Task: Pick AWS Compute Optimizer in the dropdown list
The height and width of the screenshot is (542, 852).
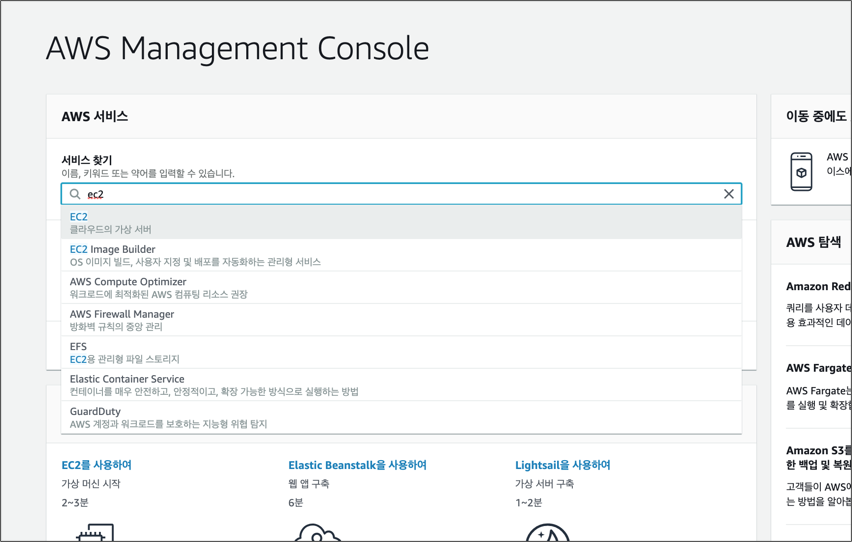Action: coord(401,288)
